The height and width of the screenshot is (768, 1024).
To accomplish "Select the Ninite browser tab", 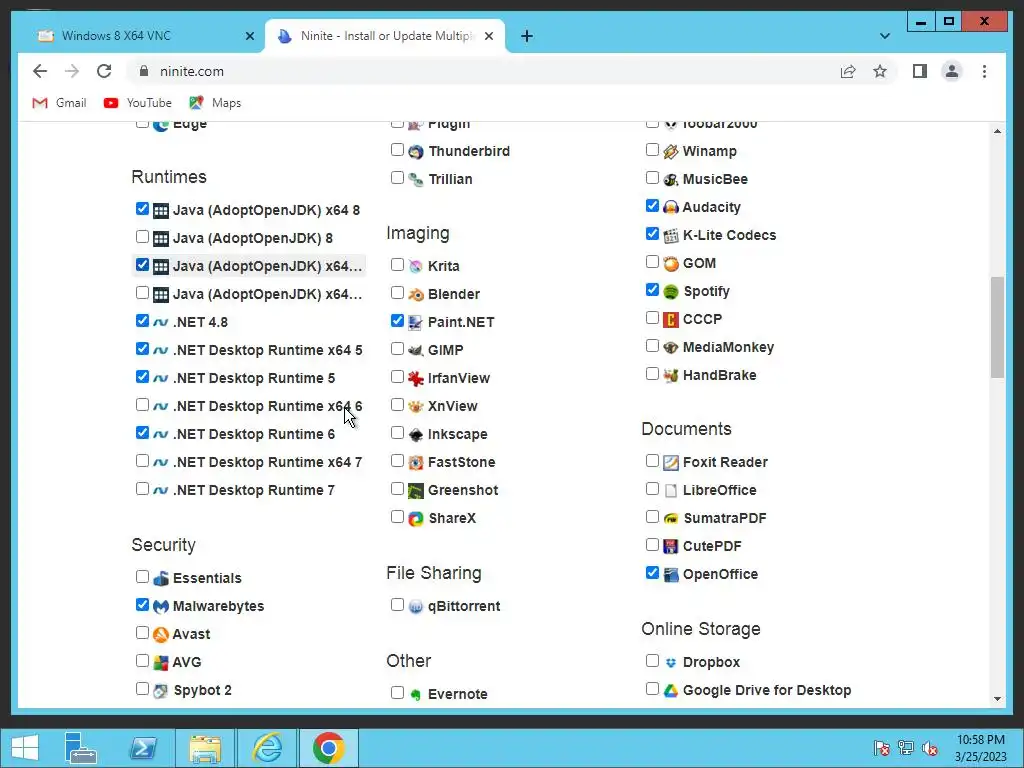I will tap(385, 36).
